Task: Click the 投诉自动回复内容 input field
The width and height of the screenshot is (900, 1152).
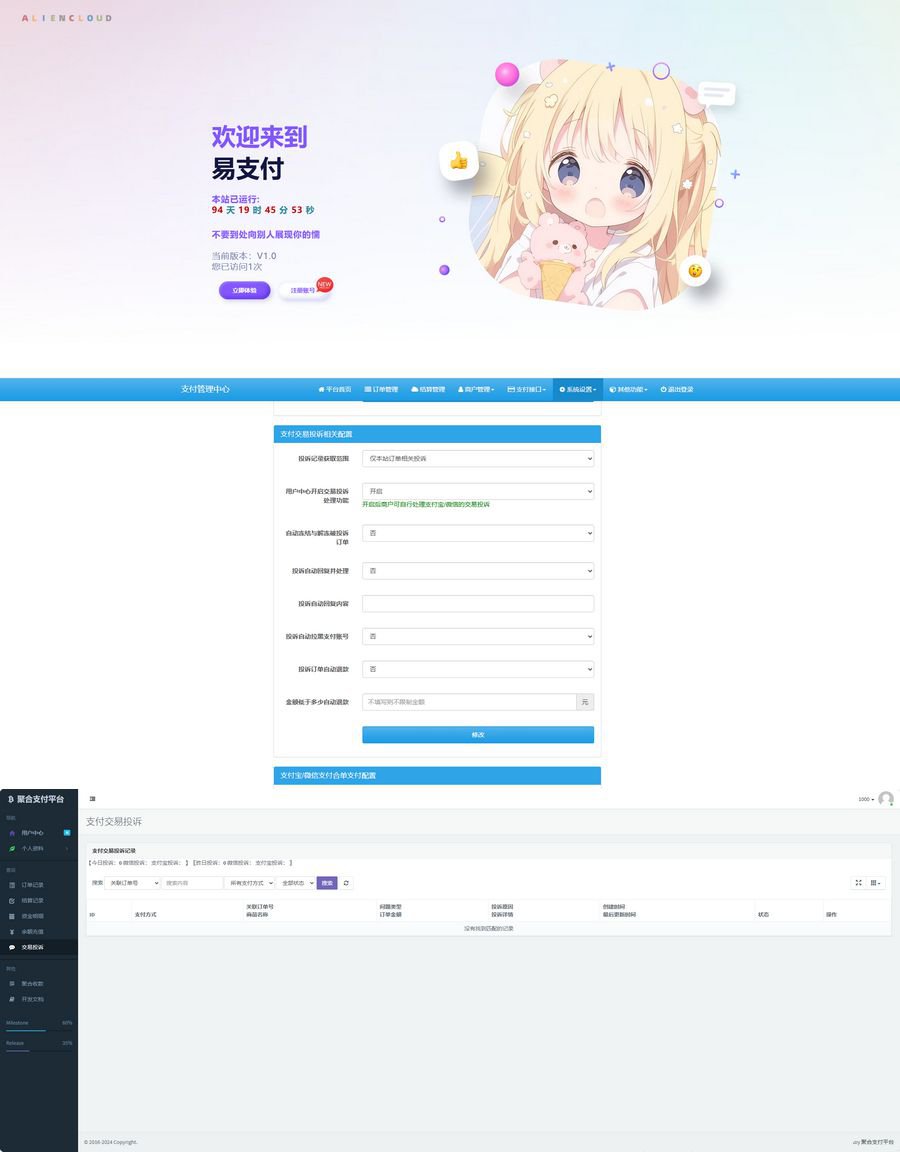Action: click(478, 603)
